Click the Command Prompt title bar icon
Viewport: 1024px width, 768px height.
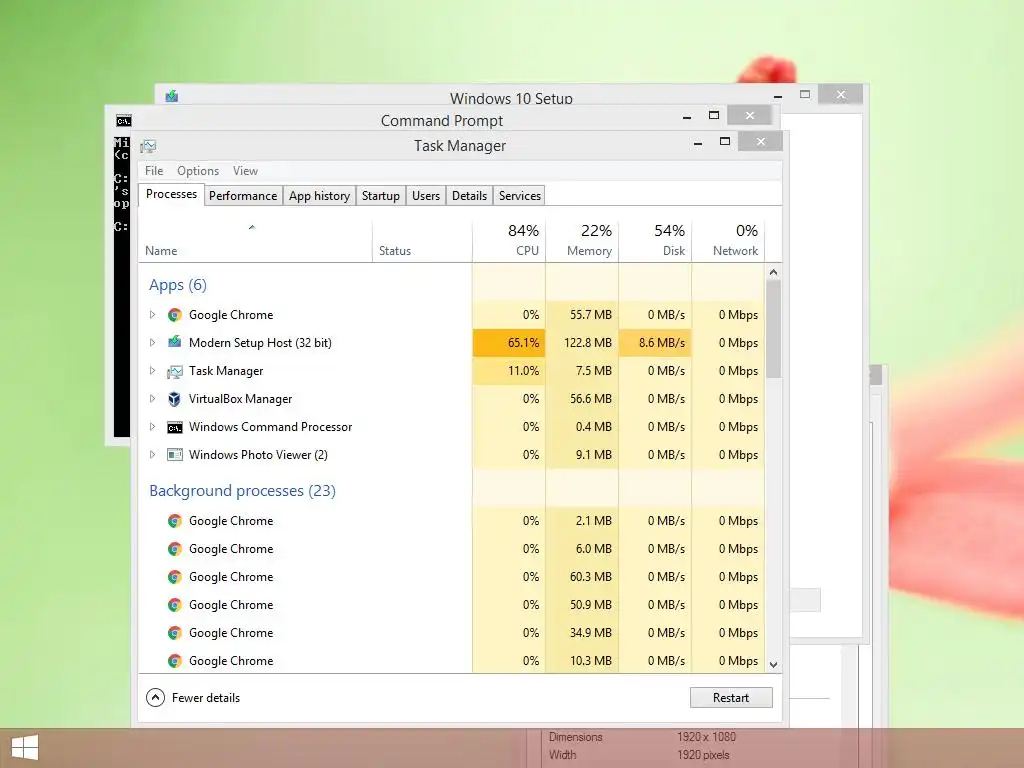[123, 121]
